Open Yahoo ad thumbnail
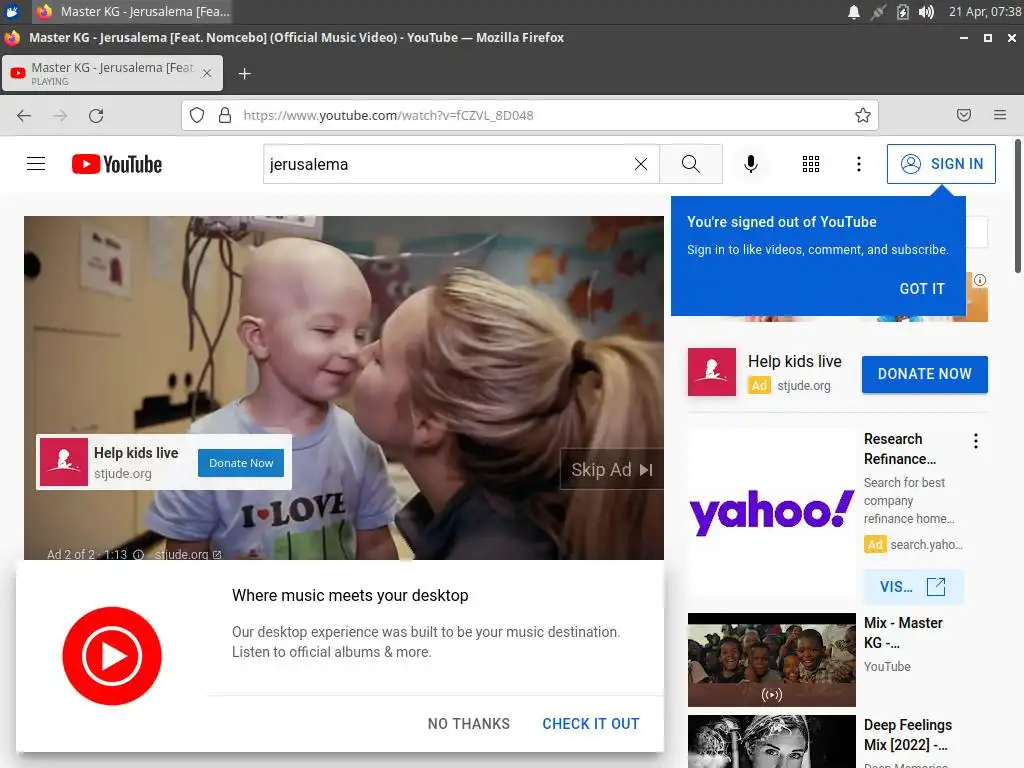Viewport: 1024px width, 768px height. coord(771,512)
